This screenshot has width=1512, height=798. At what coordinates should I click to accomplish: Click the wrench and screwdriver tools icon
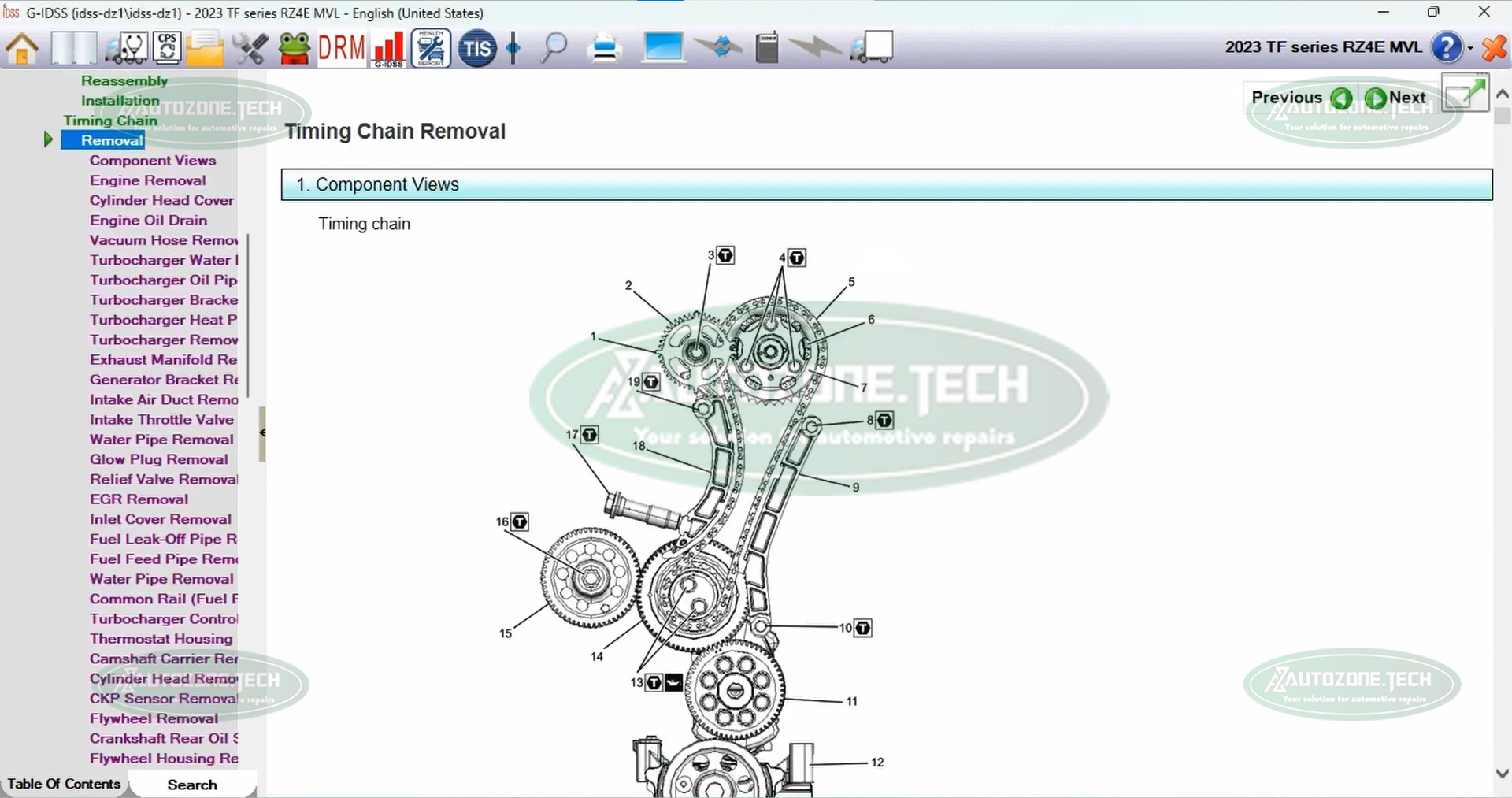tap(250, 48)
